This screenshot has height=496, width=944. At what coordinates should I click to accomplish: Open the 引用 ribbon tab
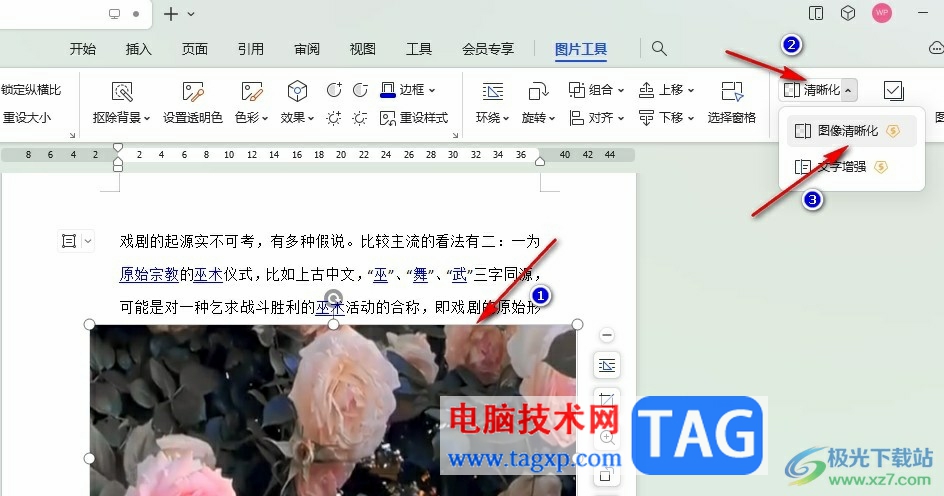250,49
